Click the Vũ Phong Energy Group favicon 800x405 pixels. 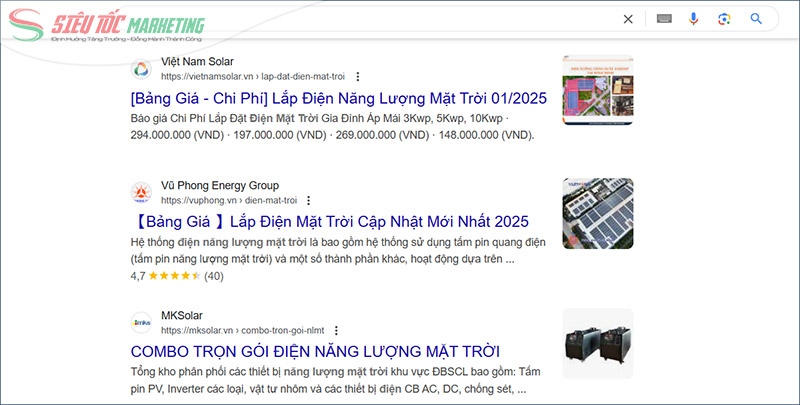pos(141,193)
